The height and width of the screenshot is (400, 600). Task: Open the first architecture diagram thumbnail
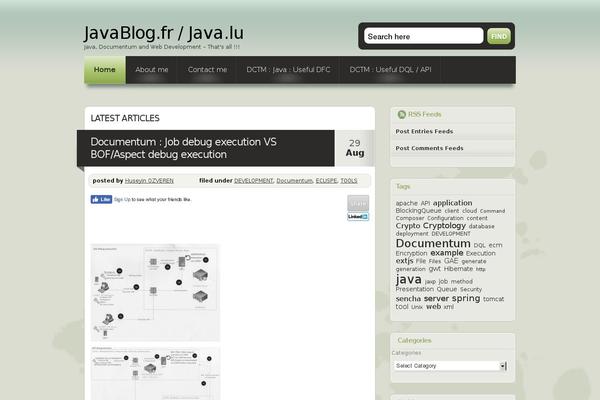(155, 292)
